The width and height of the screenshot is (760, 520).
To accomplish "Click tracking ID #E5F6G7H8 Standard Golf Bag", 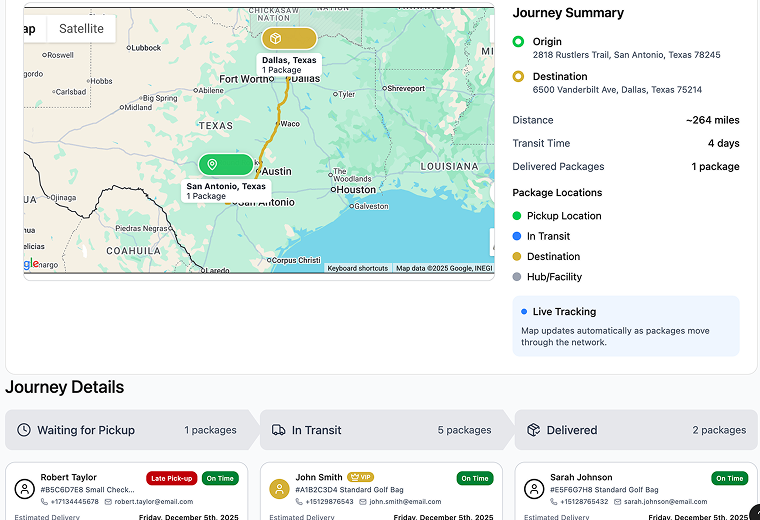I will pyautogui.click(x=604, y=489).
